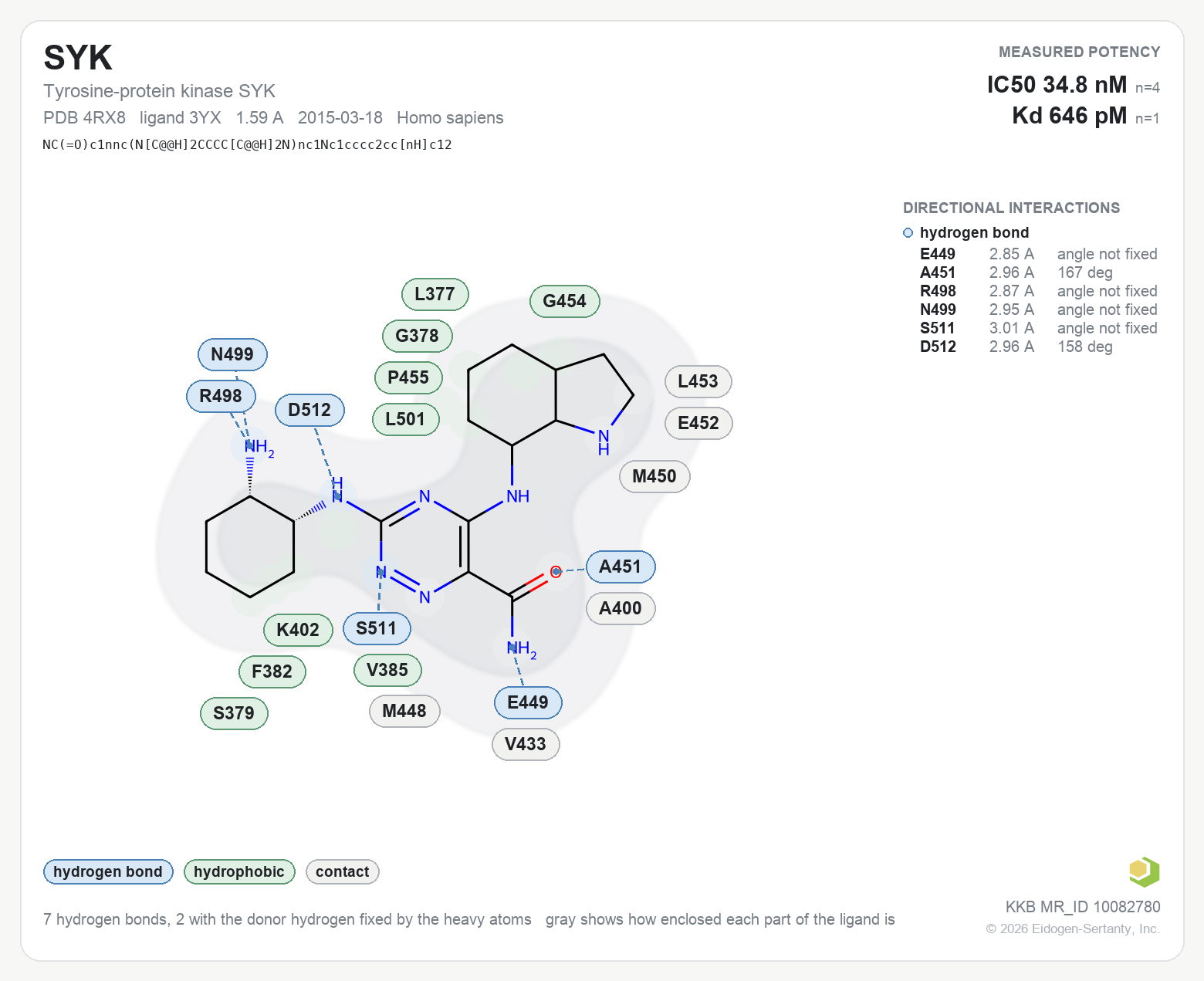Click the '158 deg' angle value
Viewport: 1204px width, 981px height.
tap(1085, 347)
